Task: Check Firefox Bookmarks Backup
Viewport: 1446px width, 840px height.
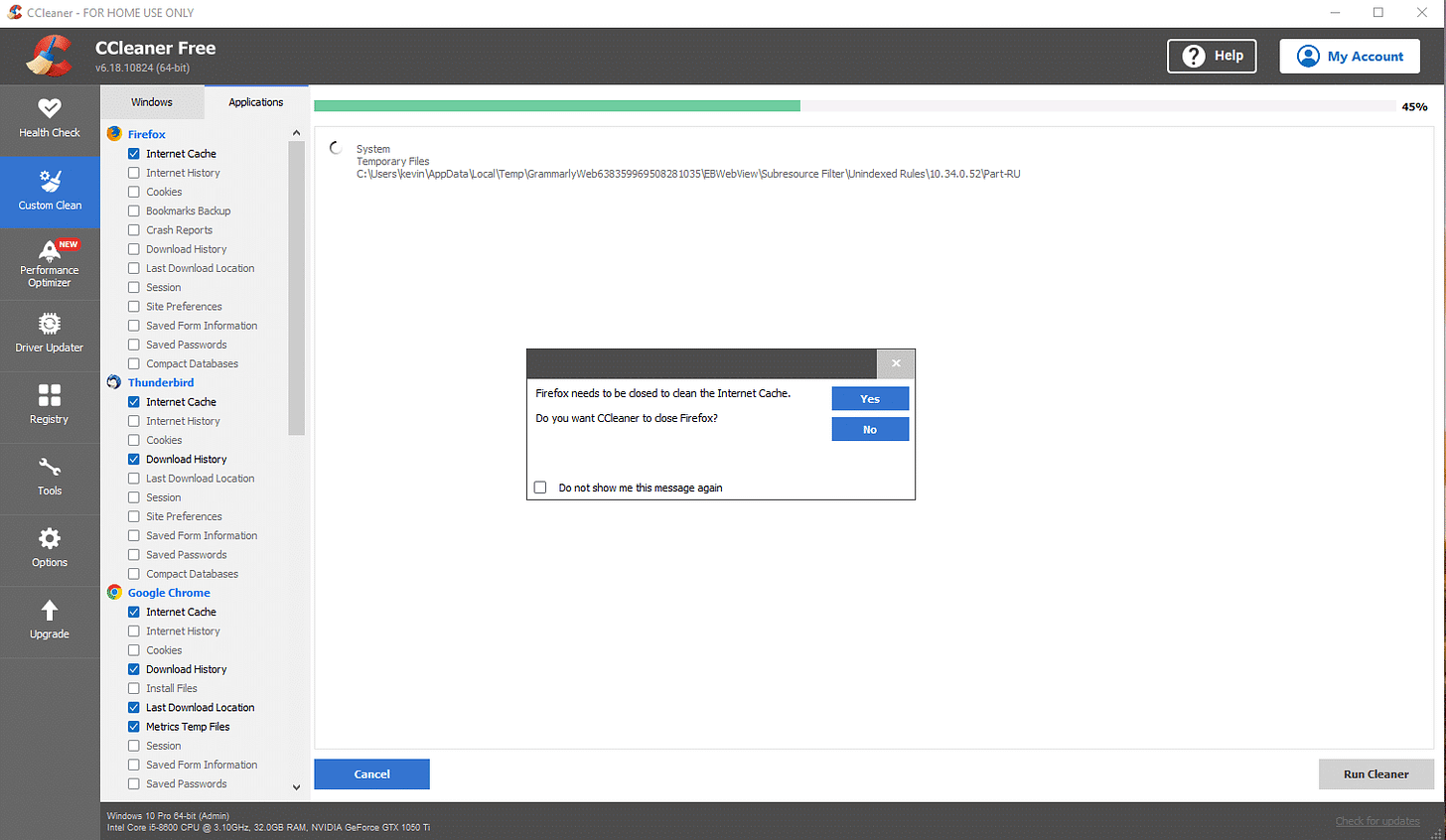Action: click(x=134, y=210)
